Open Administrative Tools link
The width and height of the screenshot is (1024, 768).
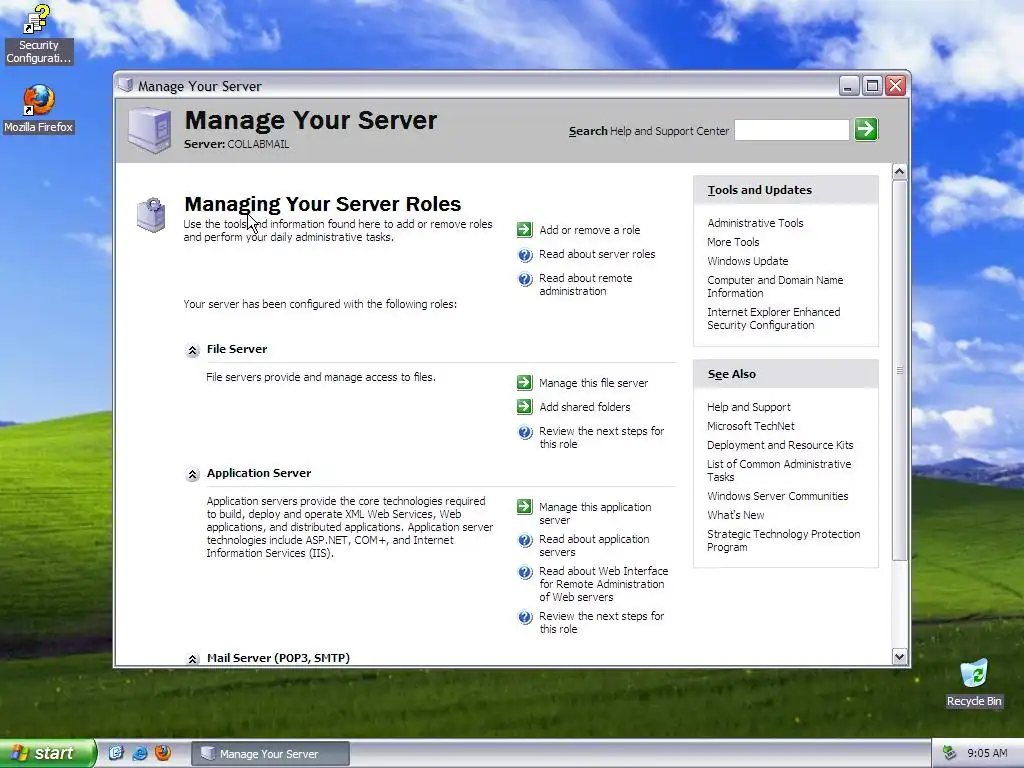[755, 223]
